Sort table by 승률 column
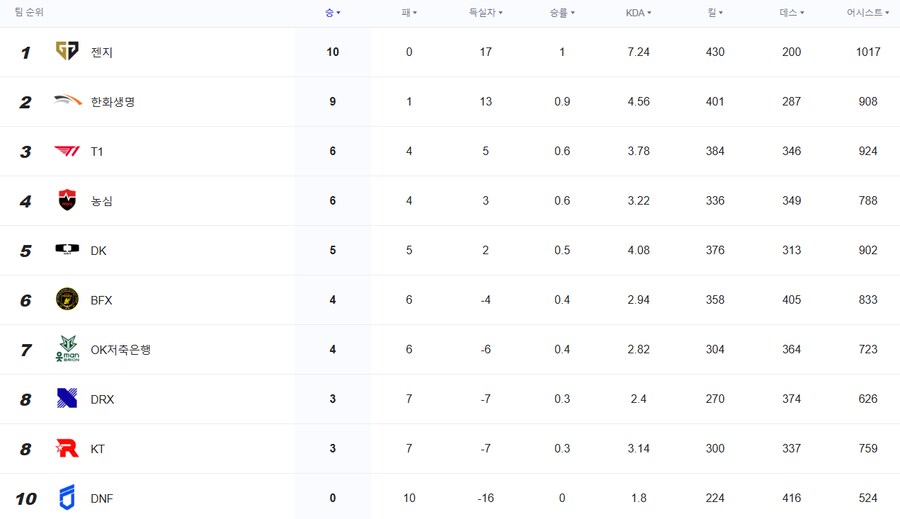Screen dimensions: 900x519 click(x=562, y=13)
